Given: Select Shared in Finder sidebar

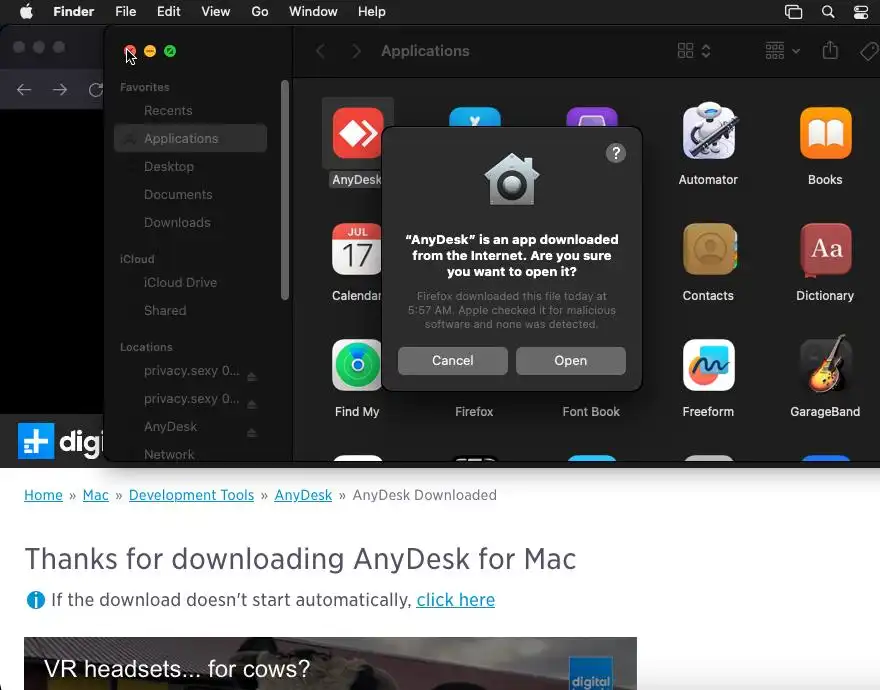Looking at the screenshot, I should (x=190, y=310).
